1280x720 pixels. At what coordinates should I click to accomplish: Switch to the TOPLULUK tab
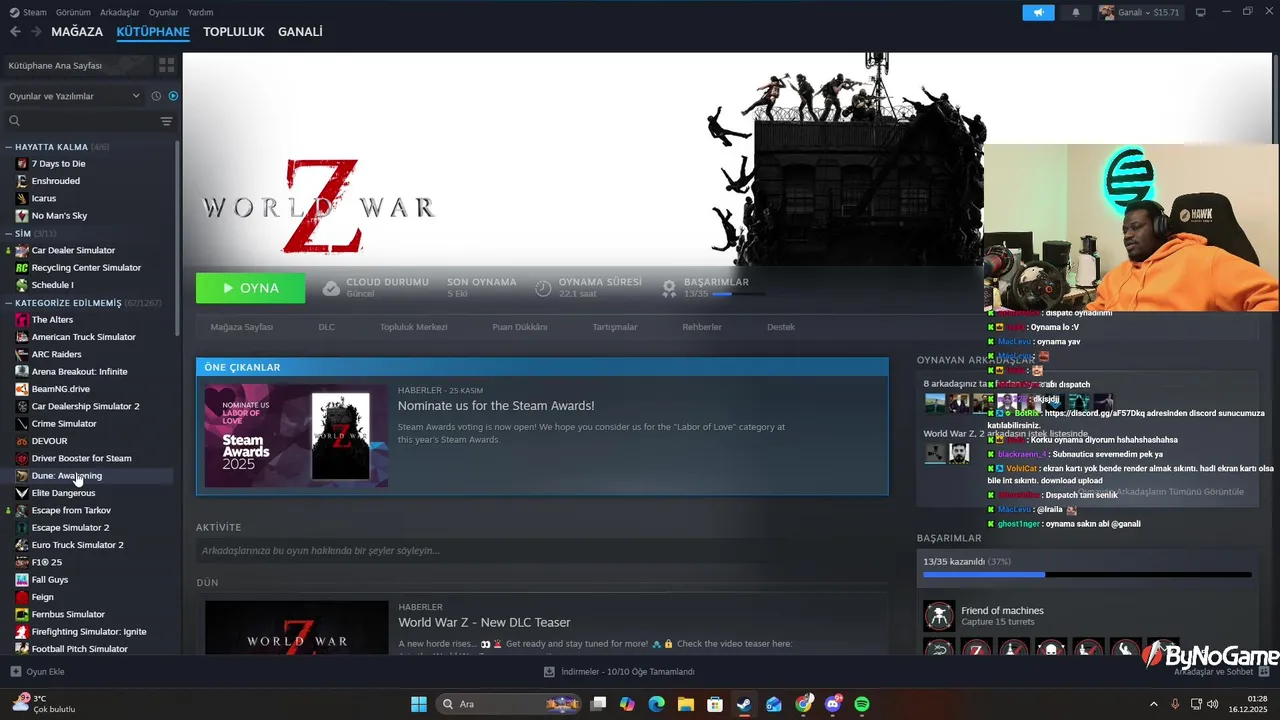(x=234, y=32)
